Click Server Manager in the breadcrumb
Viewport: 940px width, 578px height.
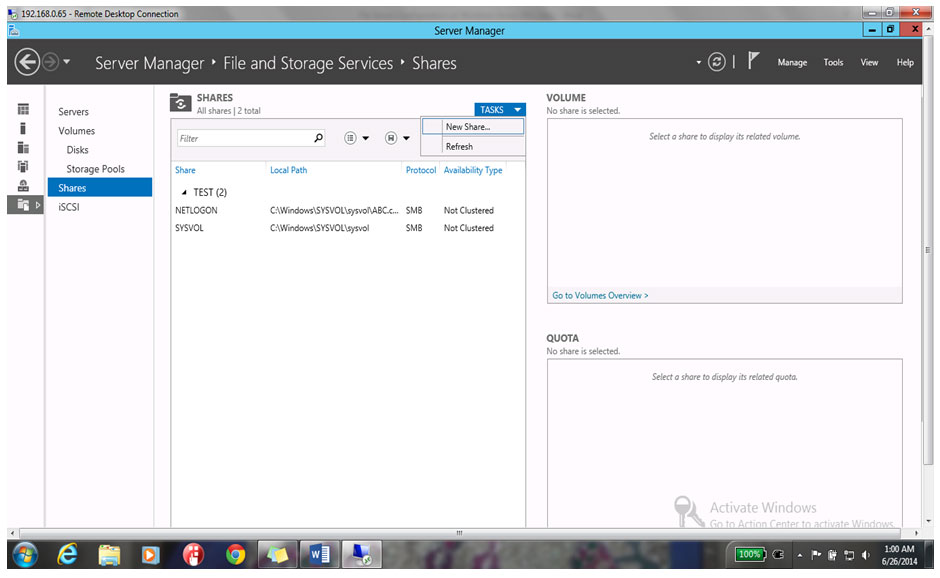[x=150, y=63]
